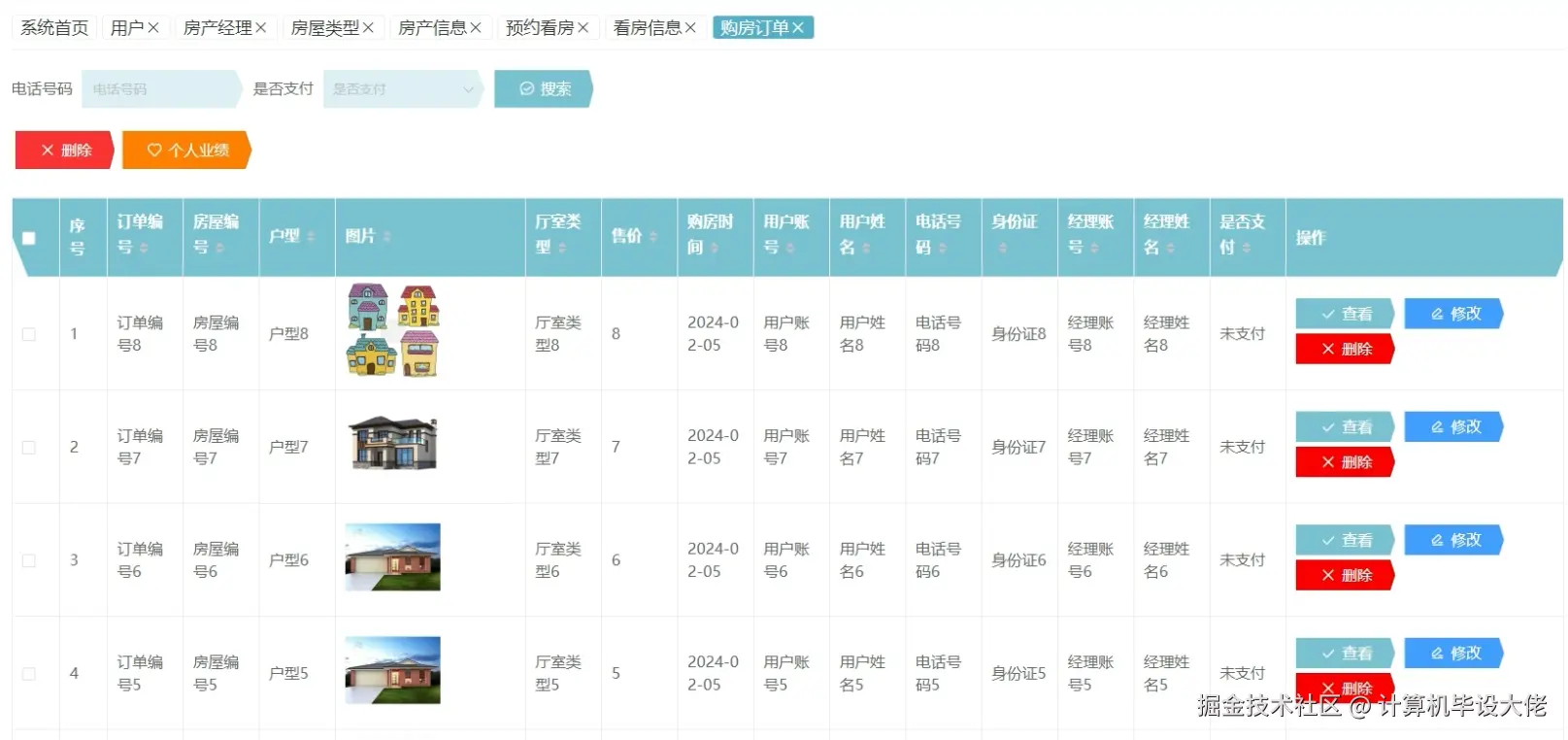Screen dimensions: 1568x740
Task: Close the 用户 tab with its X icon
Action: pyautogui.click(x=153, y=28)
